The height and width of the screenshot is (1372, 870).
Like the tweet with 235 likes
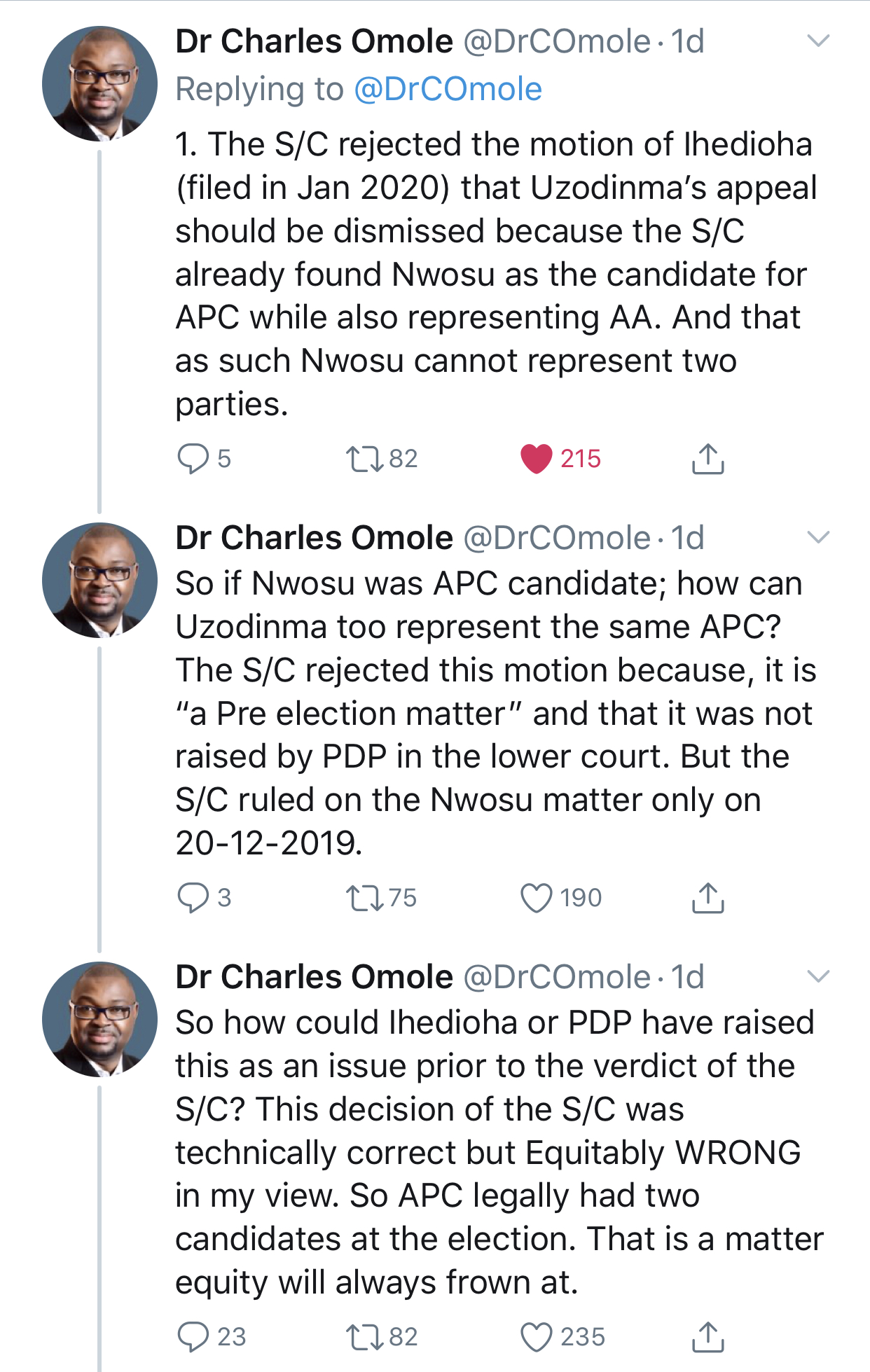[x=537, y=1336]
